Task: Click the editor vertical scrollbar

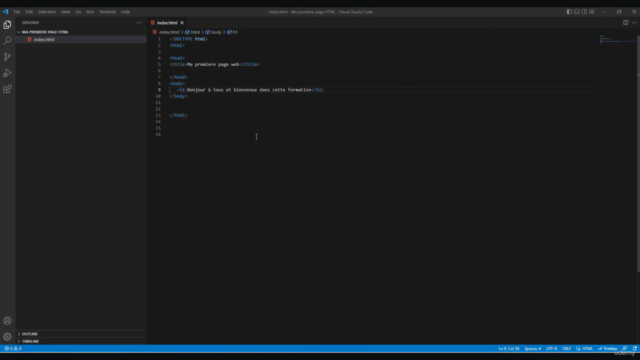Action: pos(638,153)
